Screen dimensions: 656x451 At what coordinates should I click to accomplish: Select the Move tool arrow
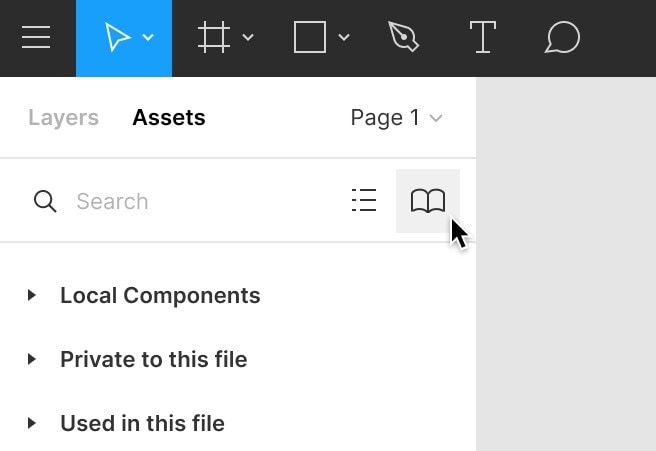click(x=117, y=38)
